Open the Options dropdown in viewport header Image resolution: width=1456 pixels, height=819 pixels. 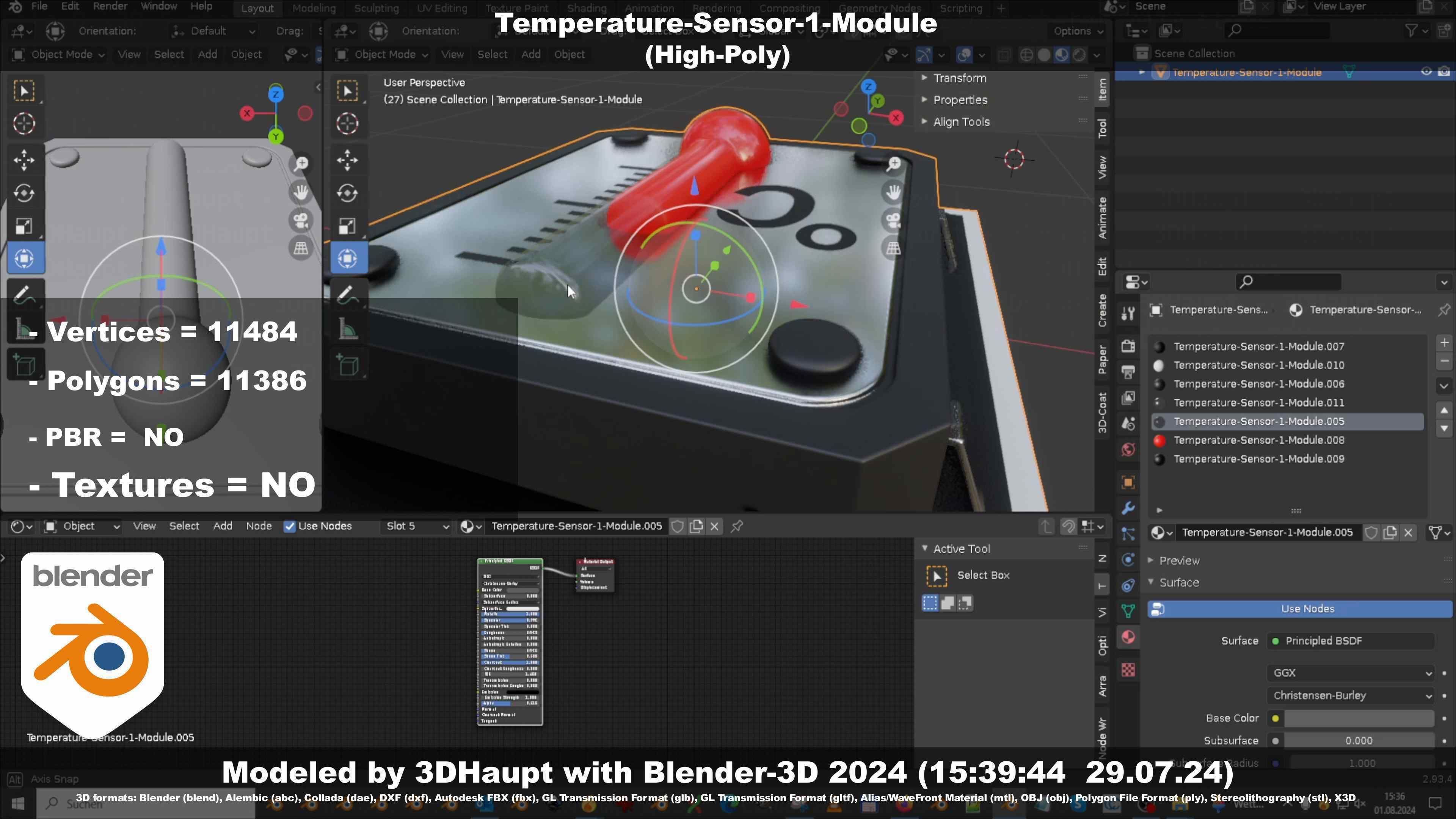coord(1078,31)
